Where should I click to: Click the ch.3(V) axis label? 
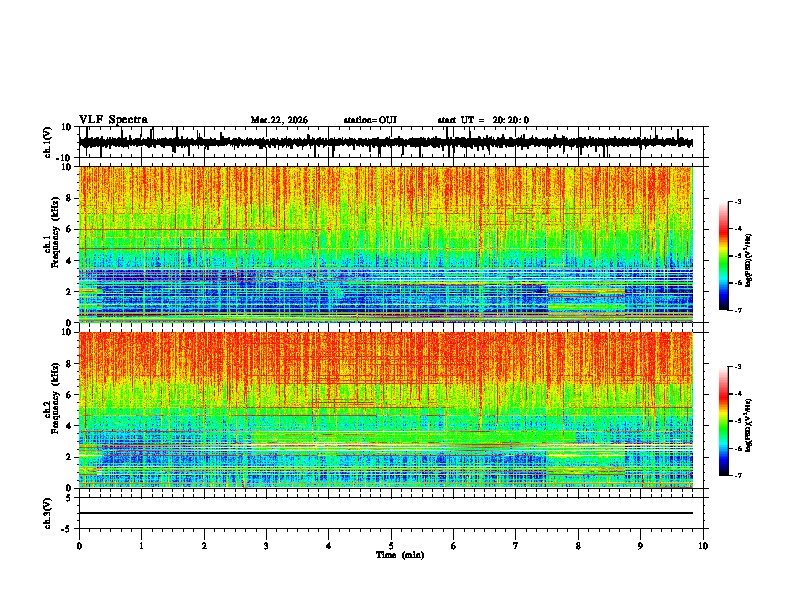pyautogui.click(x=47, y=513)
